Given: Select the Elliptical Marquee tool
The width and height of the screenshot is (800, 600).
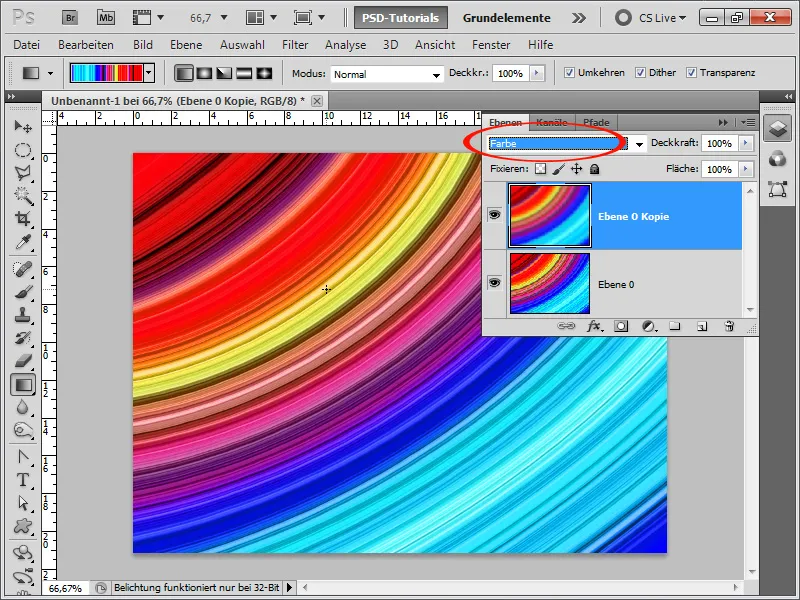Looking at the screenshot, I should pos(23,150).
